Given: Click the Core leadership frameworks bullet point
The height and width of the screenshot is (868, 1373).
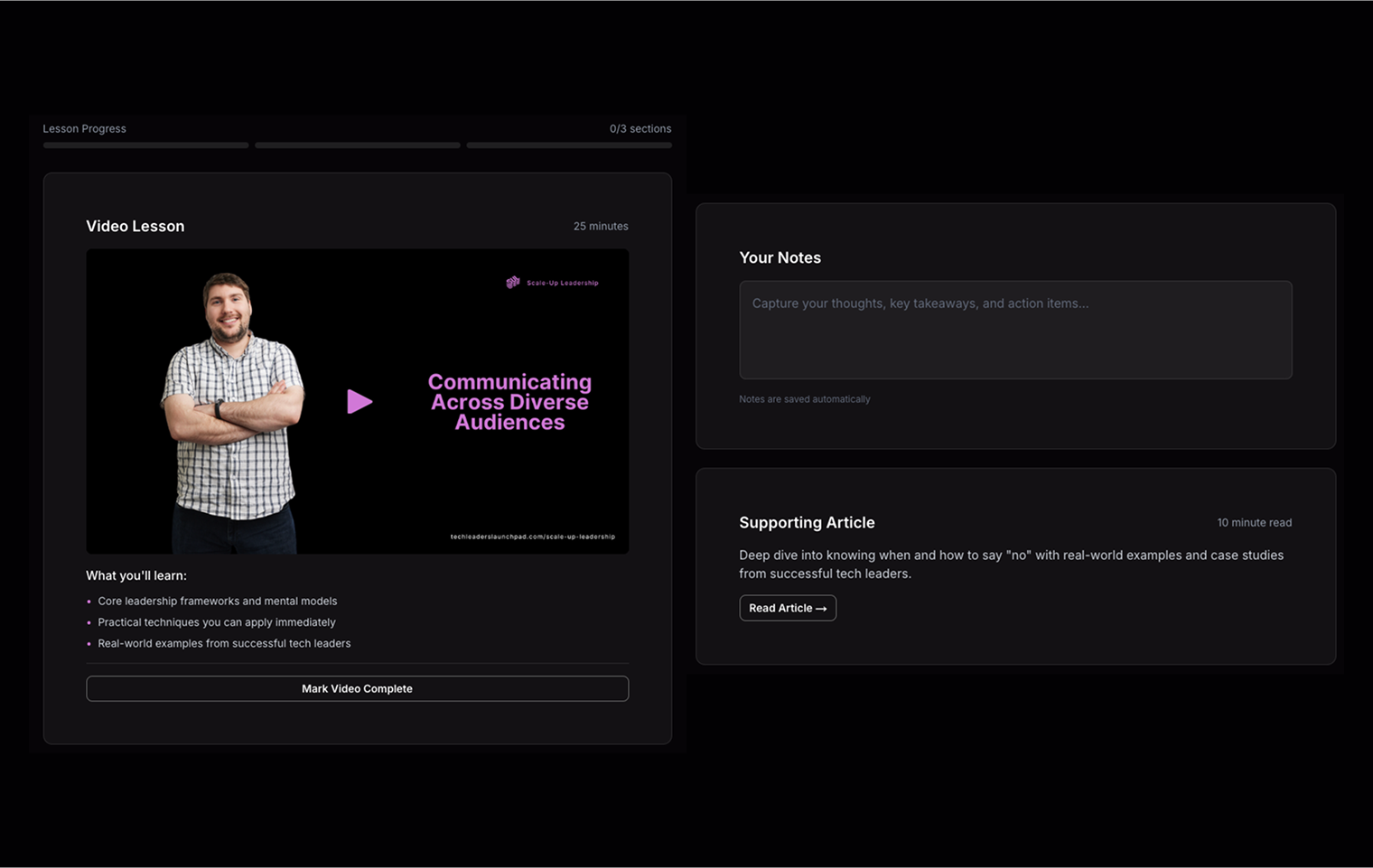Looking at the screenshot, I should click(x=217, y=602).
